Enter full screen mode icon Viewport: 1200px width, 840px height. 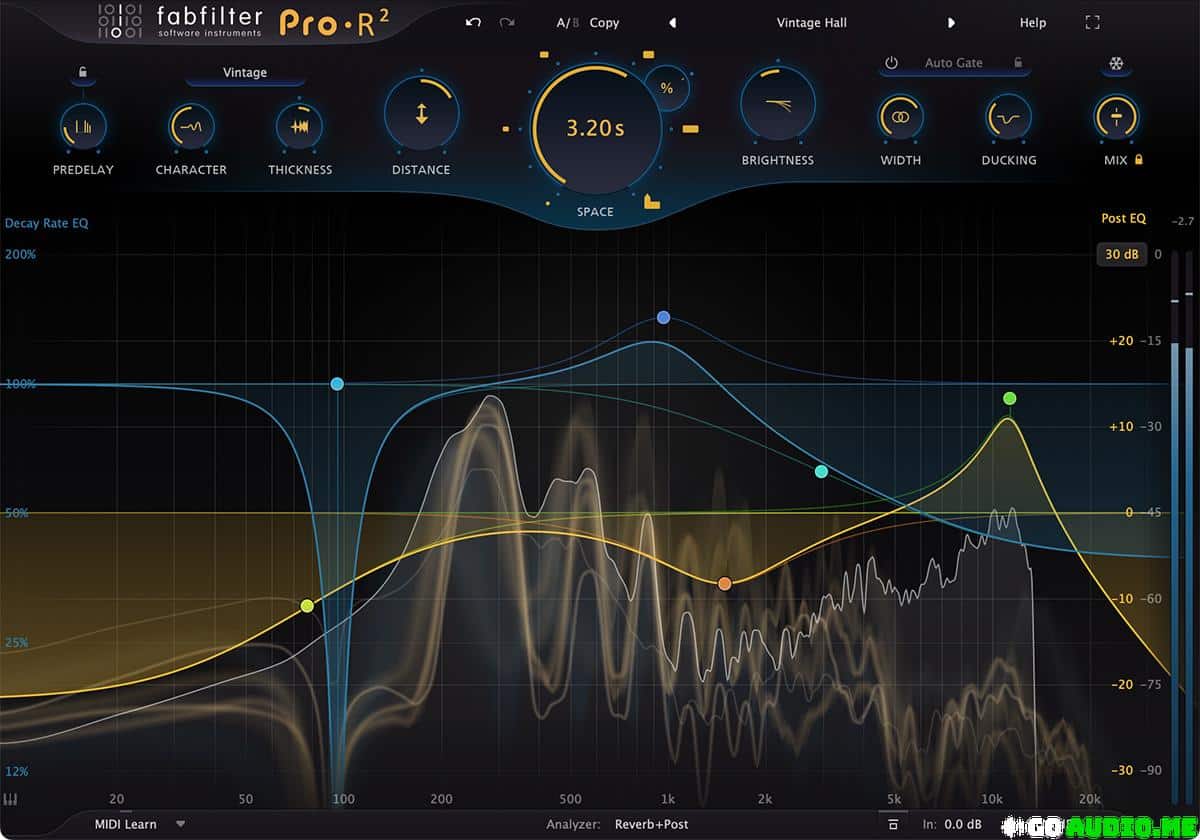click(x=1092, y=22)
